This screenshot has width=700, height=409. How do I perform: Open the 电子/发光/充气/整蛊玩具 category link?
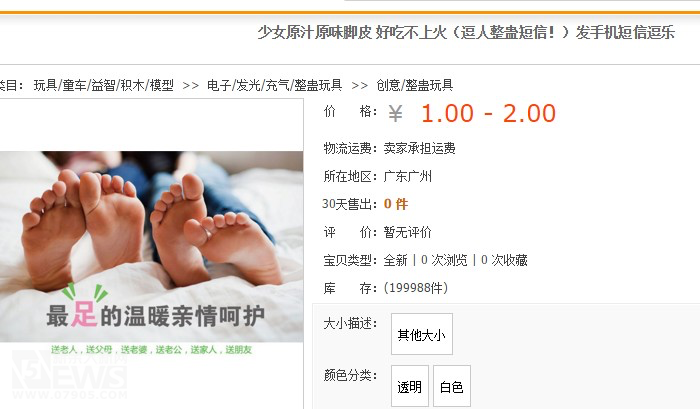pos(275,85)
